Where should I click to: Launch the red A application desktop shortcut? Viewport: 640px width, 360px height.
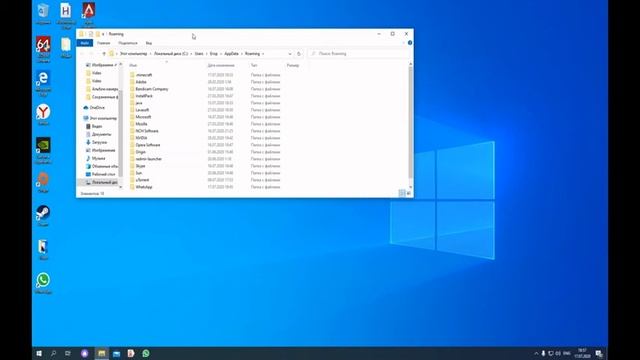point(89,13)
